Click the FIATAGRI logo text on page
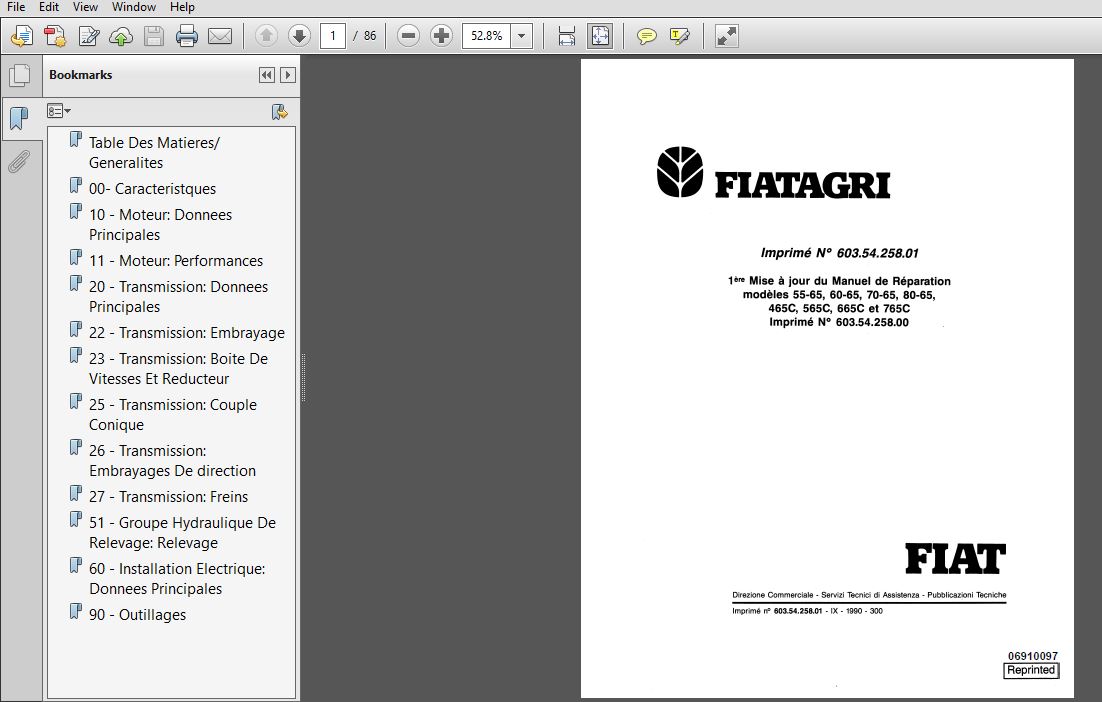The height and width of the screenshot is (702, 1102). coord(802,186)
